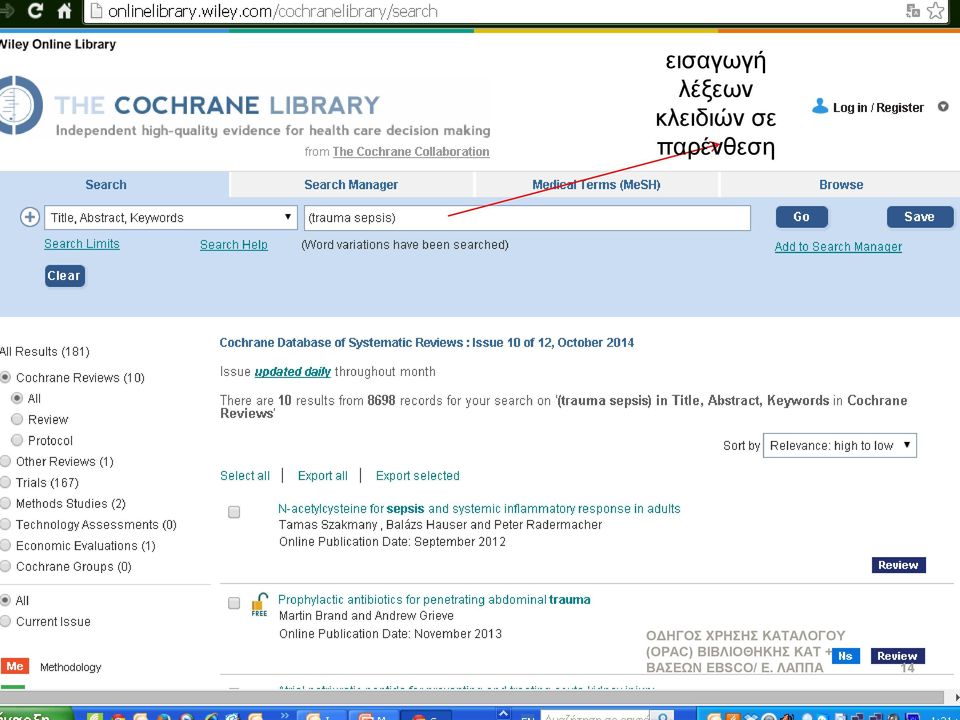The width and height of the screenshot is (960, 720).
Task: Click the Cochrane Library logo
Action: [20, 105]
